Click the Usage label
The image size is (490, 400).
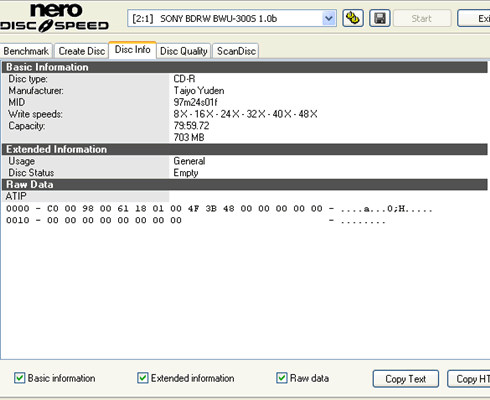(x=21, y=161)
